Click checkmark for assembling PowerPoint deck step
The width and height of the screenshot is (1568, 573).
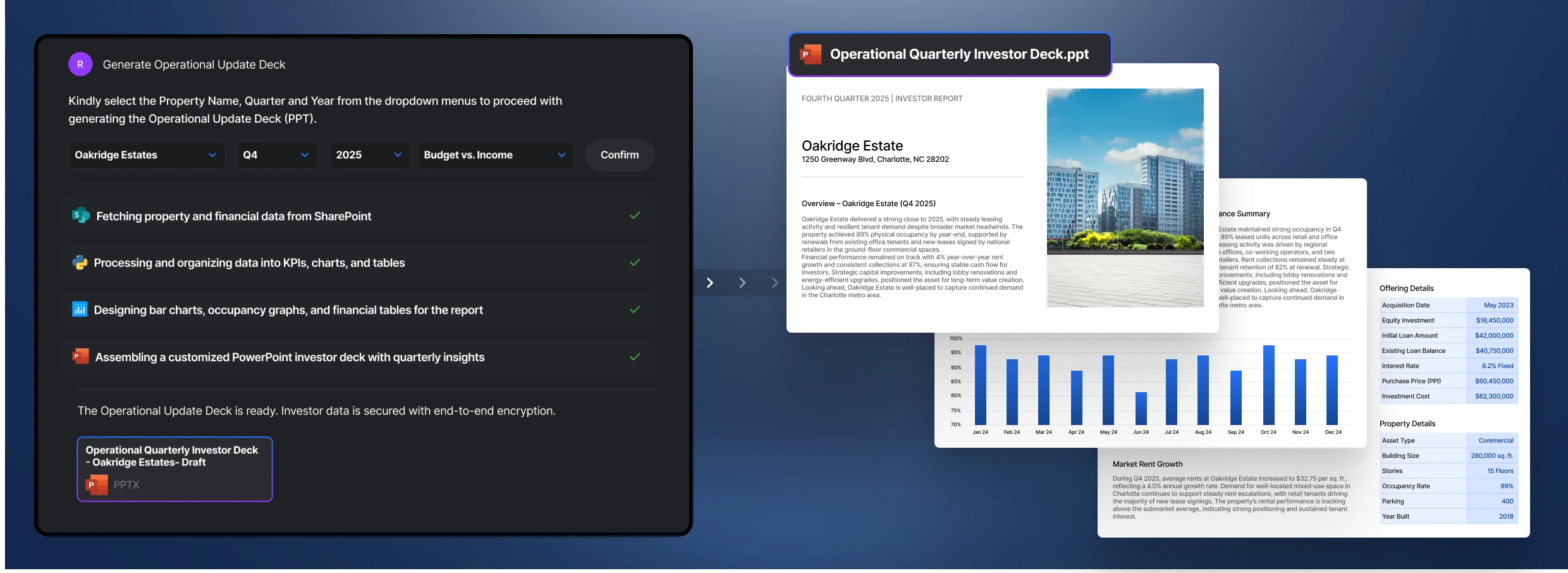(x=635, y=357)
